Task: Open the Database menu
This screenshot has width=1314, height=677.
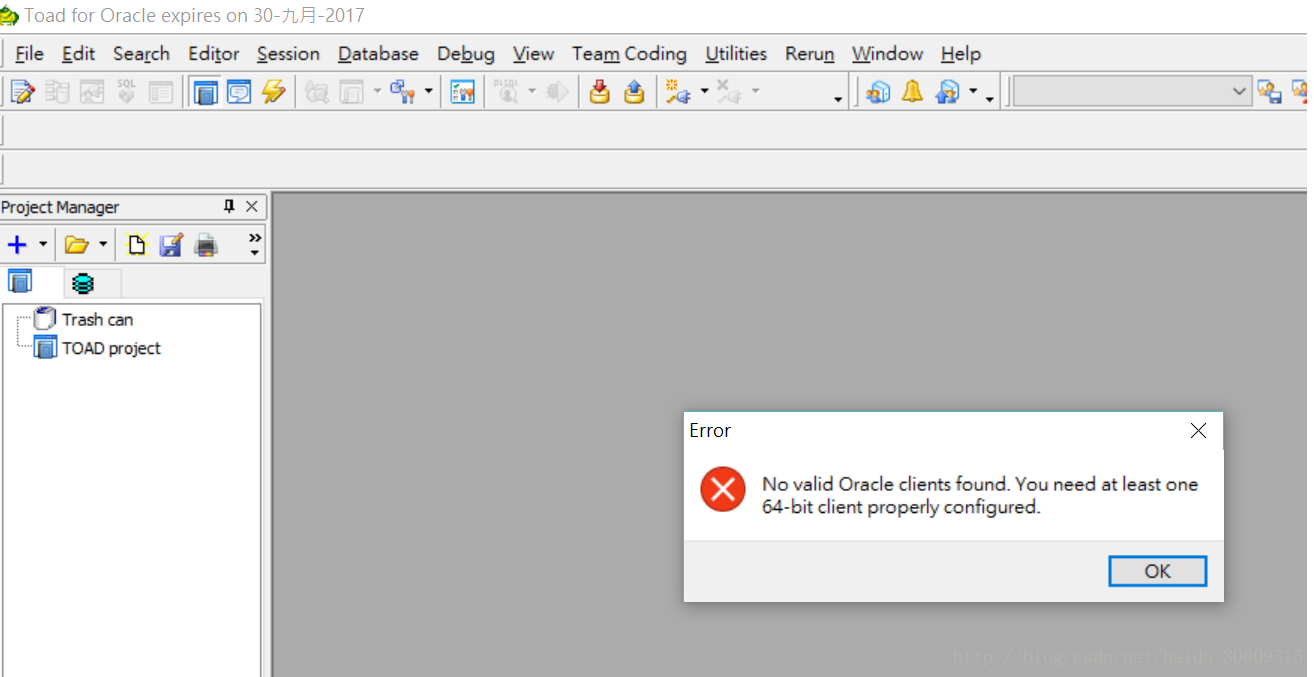Action: (378, 54)
